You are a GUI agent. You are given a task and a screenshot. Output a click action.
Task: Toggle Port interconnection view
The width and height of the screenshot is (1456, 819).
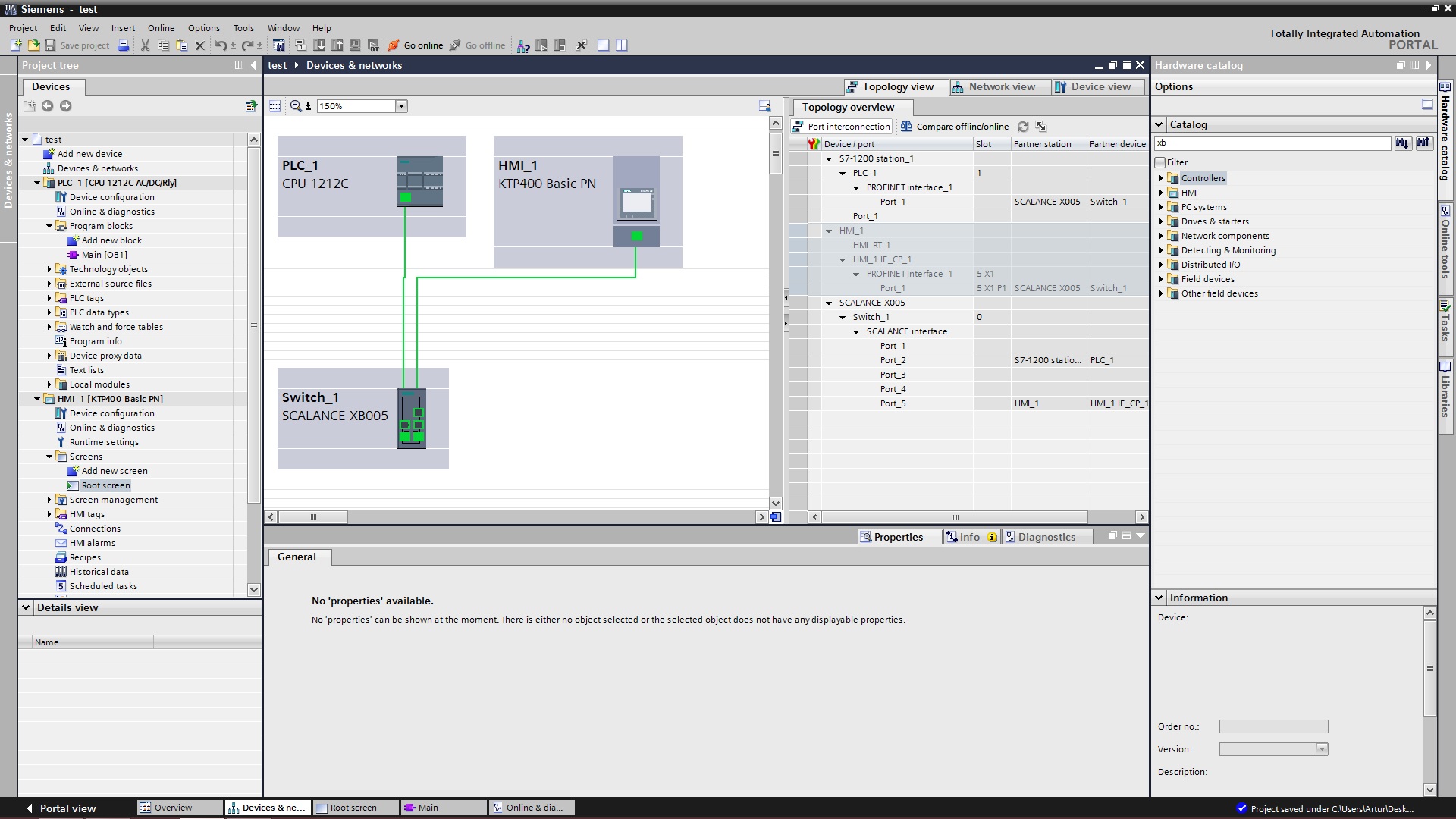pyautogui.click(x=841, y=127)
